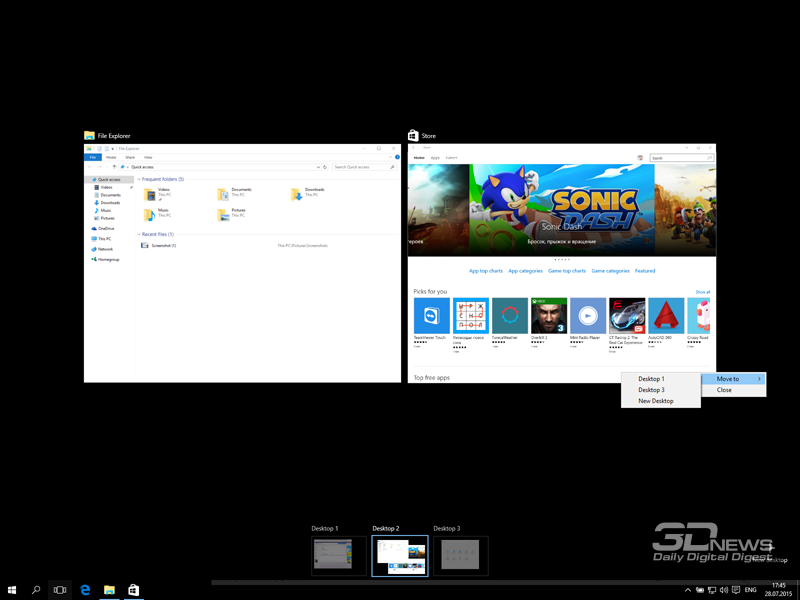
Task: Open the Windows Start button
Action: point(12,590)
